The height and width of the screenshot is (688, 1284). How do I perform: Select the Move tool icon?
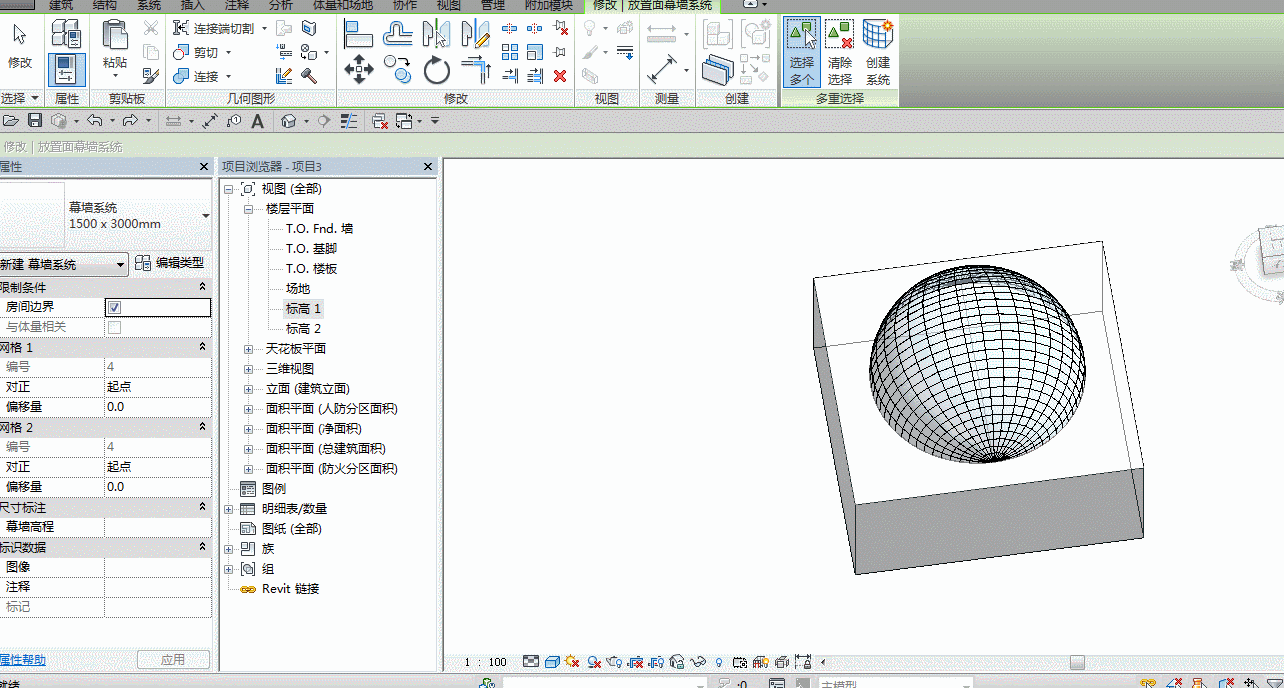coord(358,69)
